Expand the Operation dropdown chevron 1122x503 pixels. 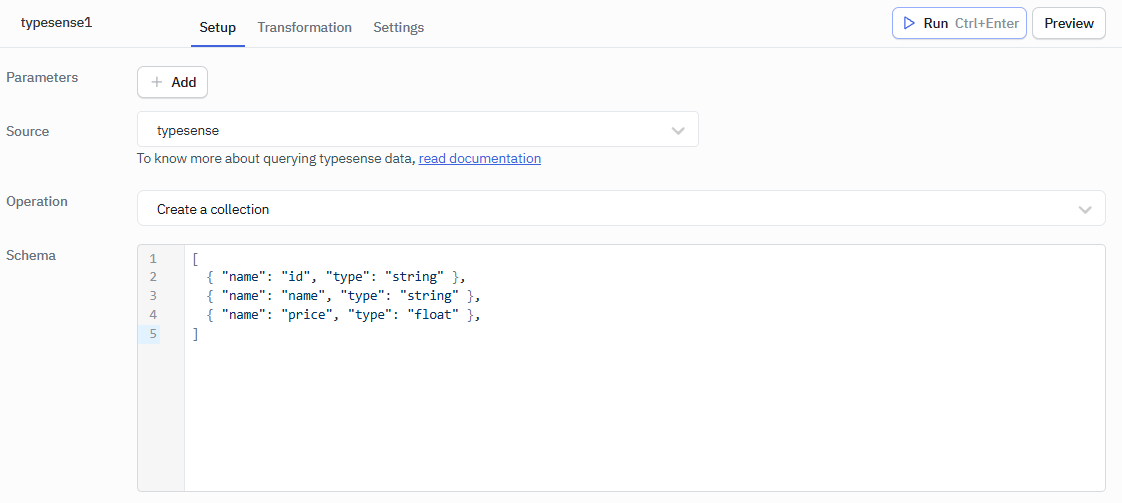(x=1085, y=210)
